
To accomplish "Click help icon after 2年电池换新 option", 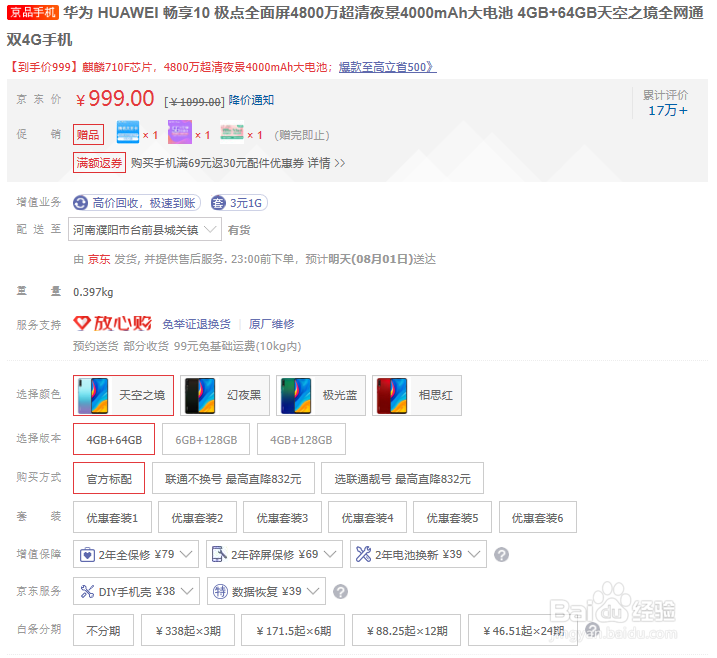I will click(501, 555).
